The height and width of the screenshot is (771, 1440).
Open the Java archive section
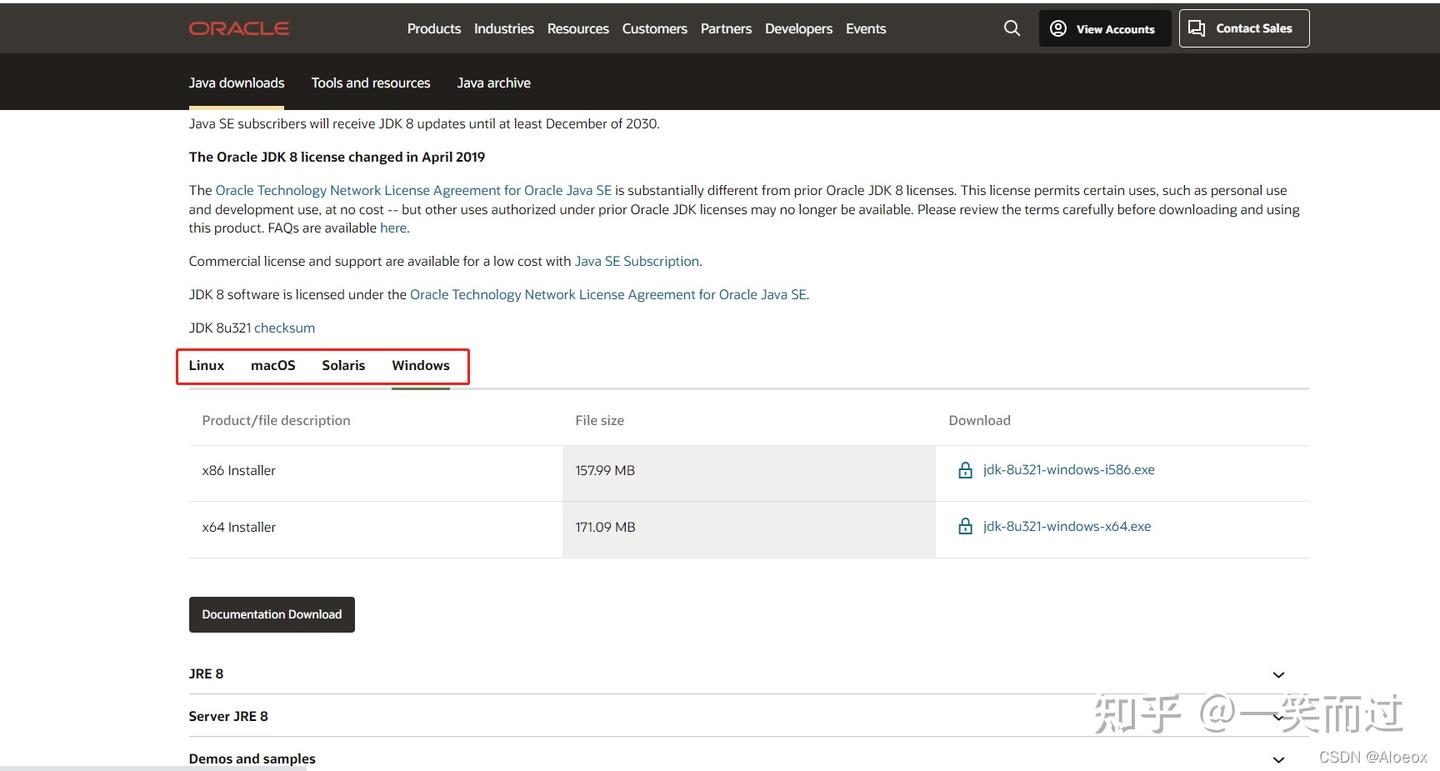[x=494, y=81]
